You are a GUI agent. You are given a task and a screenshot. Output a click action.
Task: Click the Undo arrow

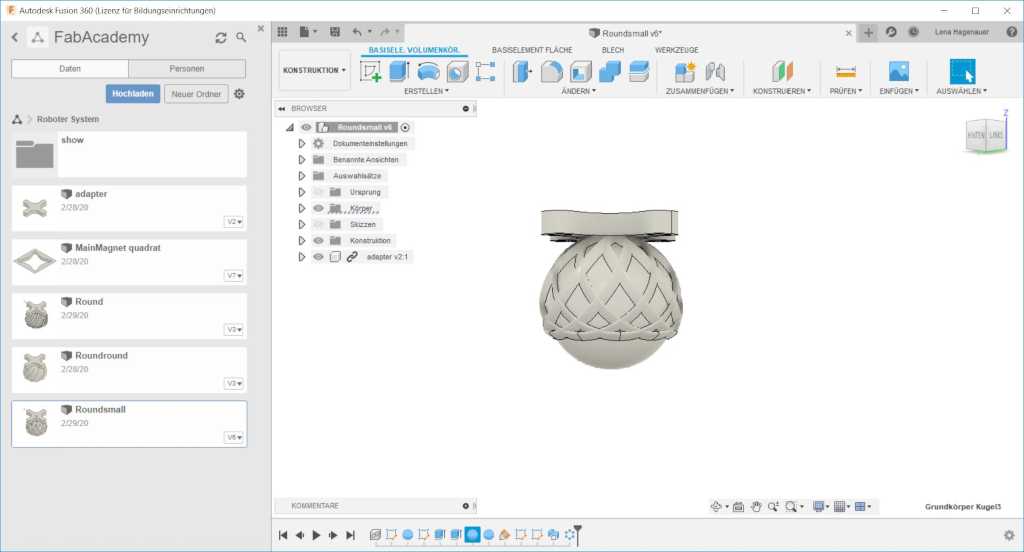(357, 31)
